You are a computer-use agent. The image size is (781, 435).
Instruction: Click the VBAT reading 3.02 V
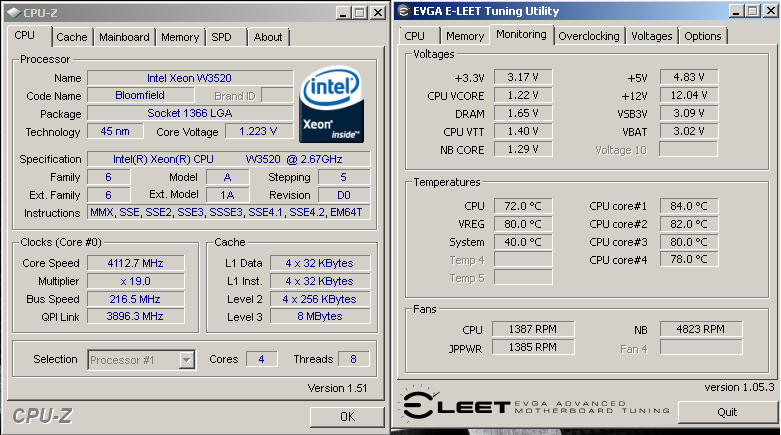(x=689, y=131)
